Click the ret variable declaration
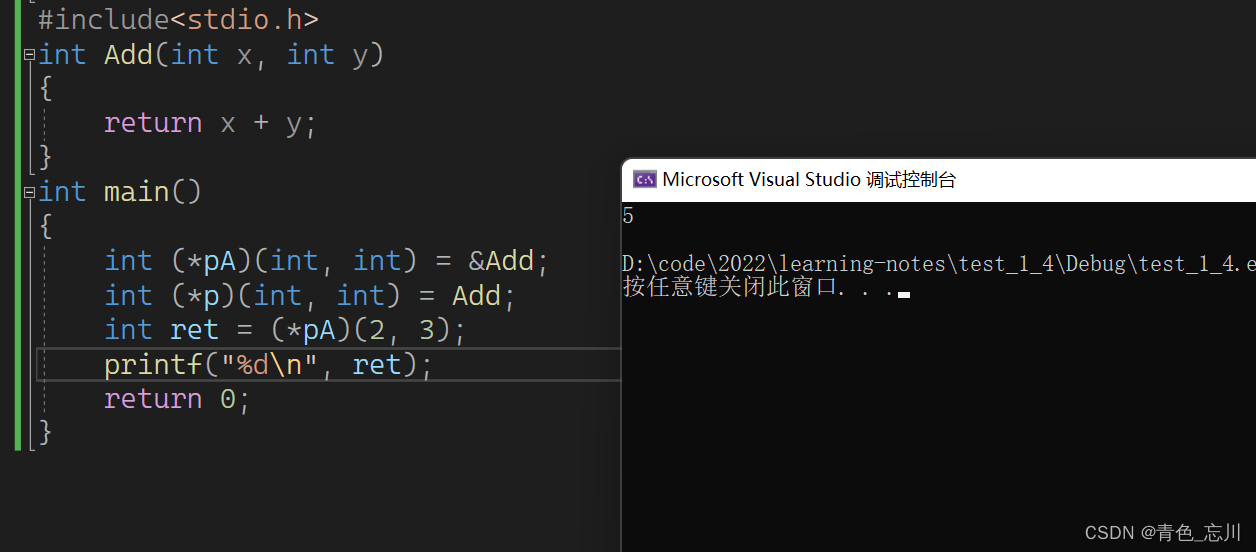Image resolution: width=1256 pixels, height=552 pixels. tap(193, 330)
